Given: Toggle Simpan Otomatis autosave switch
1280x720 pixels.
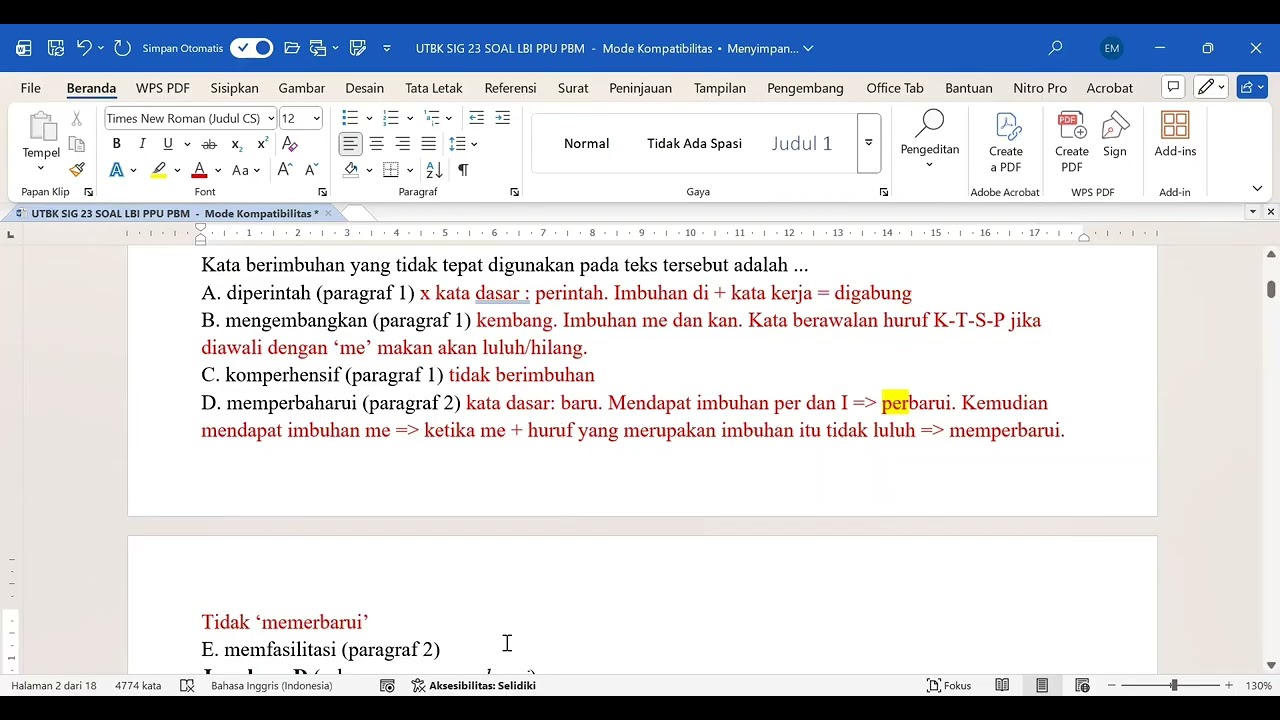Looking at the screenshot, I should coord(251,48).
